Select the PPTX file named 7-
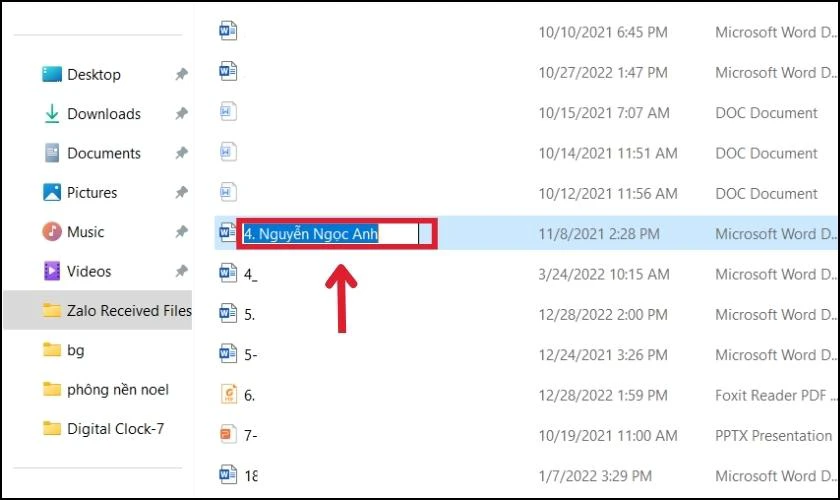This screenshot has width=840, height=500. 250,436
